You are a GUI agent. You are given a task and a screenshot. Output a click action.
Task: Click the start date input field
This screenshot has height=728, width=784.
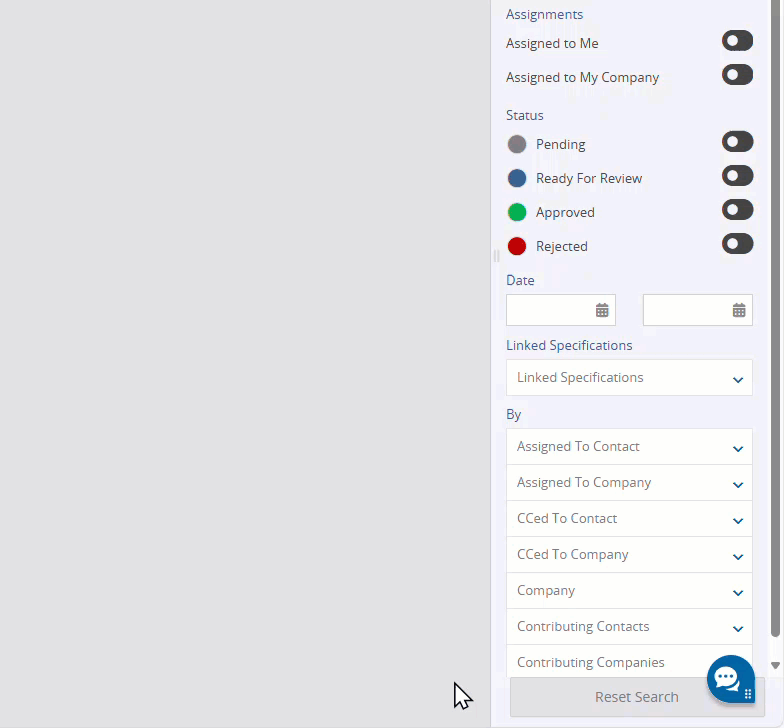550,310
